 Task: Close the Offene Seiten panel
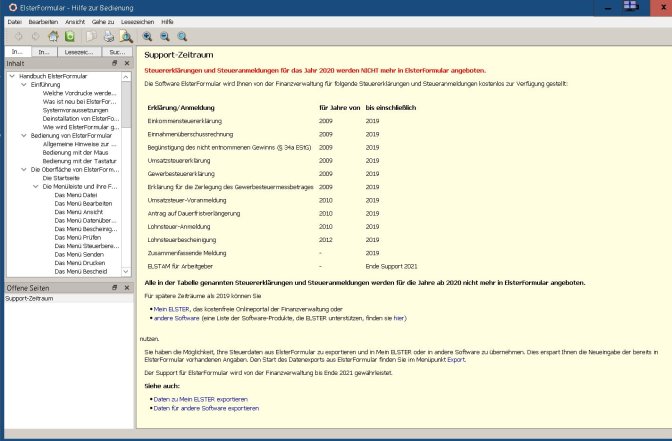click(127, 288)
